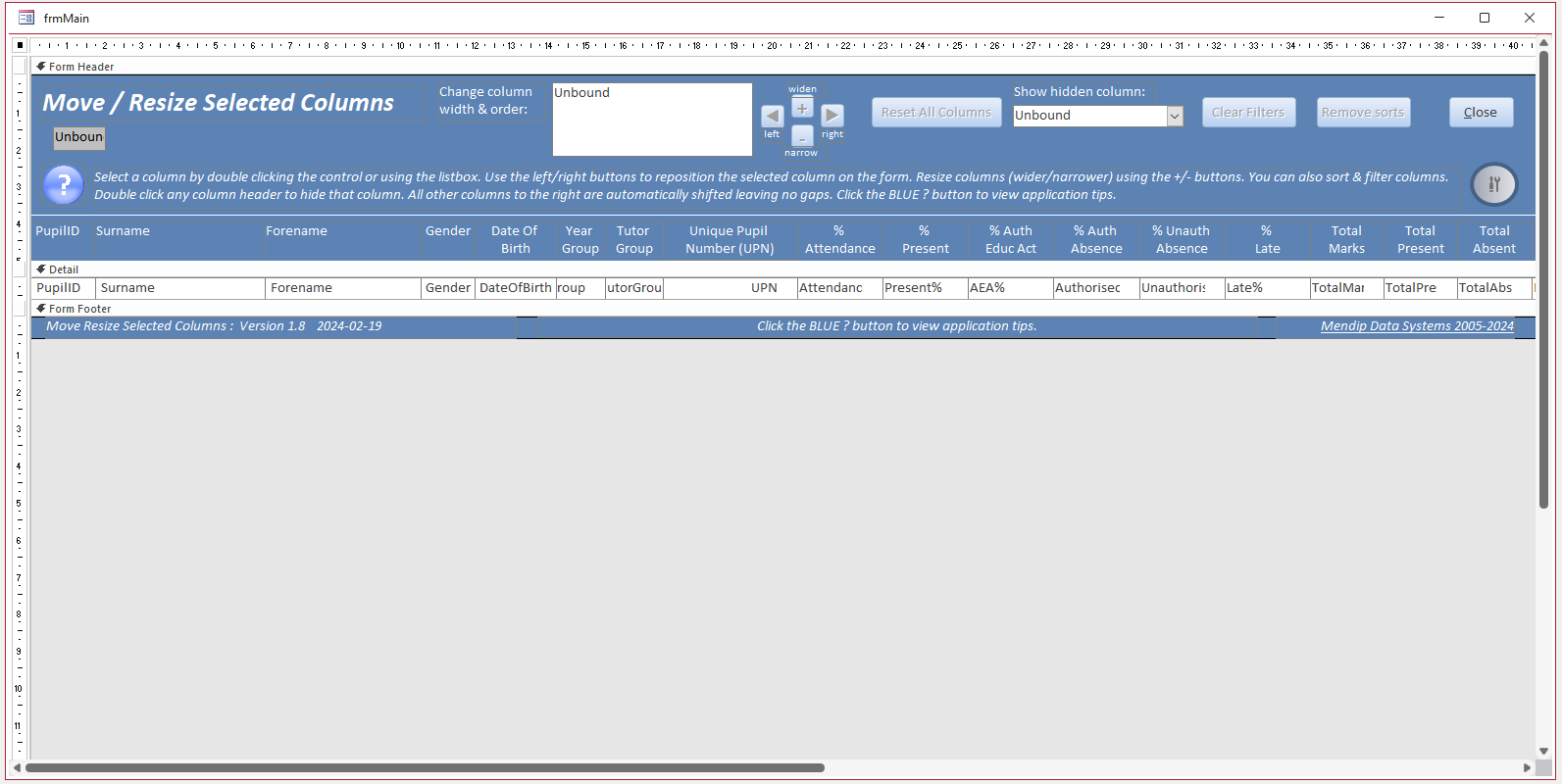This screenshot has height=784, width=1562.
Task: Click the Show hidden column combo text field
Action: (x=1090, y=116)
